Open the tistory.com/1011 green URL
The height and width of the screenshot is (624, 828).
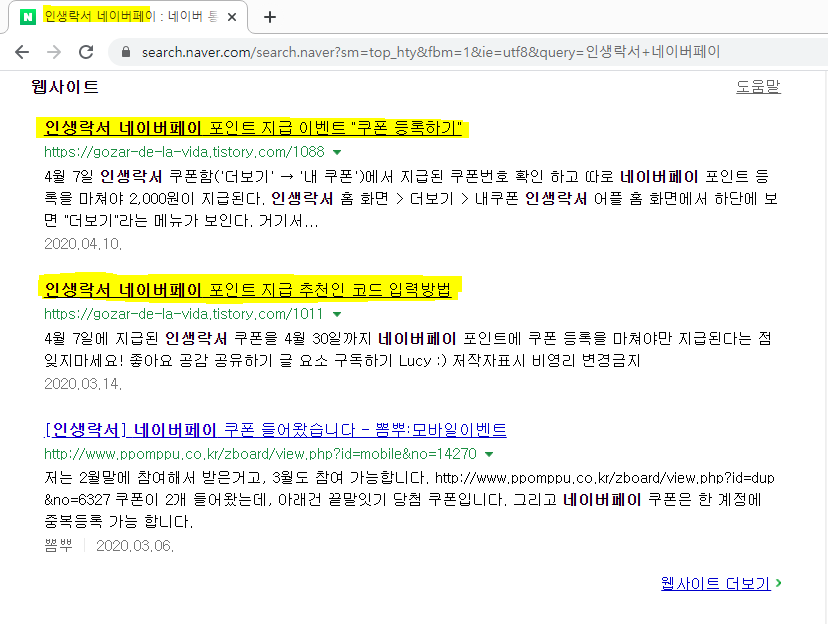click(183, 314)
